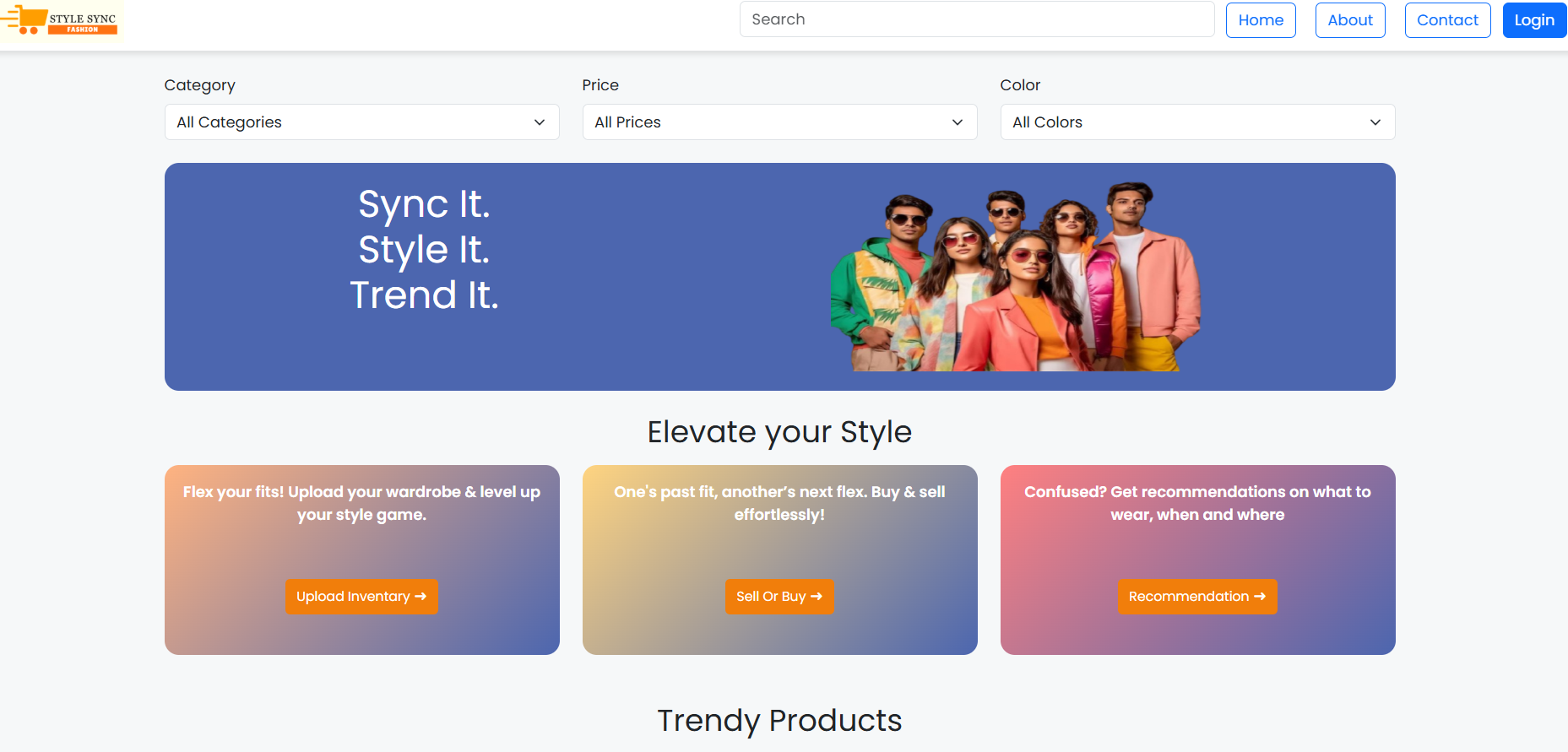
Task: Click the 'One's past fit' card text
Action: pyautogui.click(x=779, y=503)
